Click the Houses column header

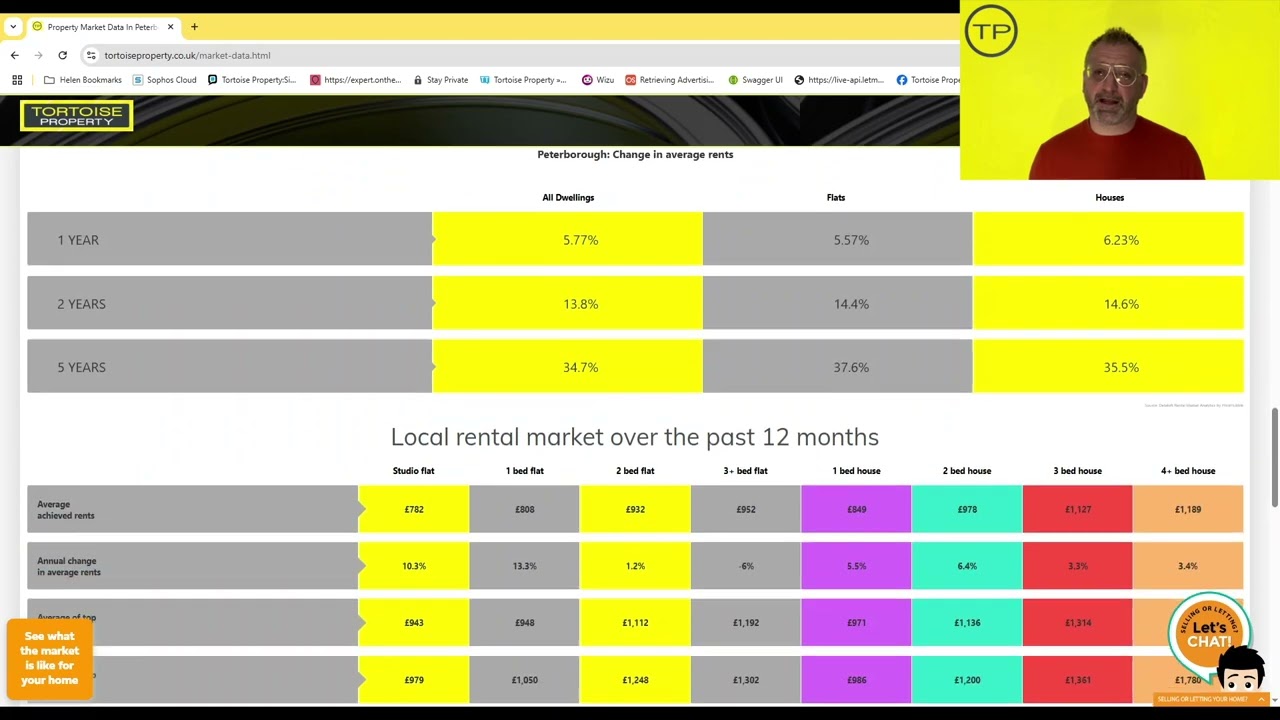pyautogui.click(x=1109, y=197)
